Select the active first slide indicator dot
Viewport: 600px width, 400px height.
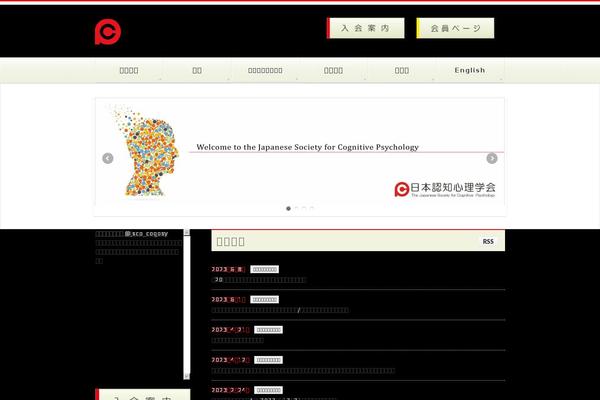[289, 208]
